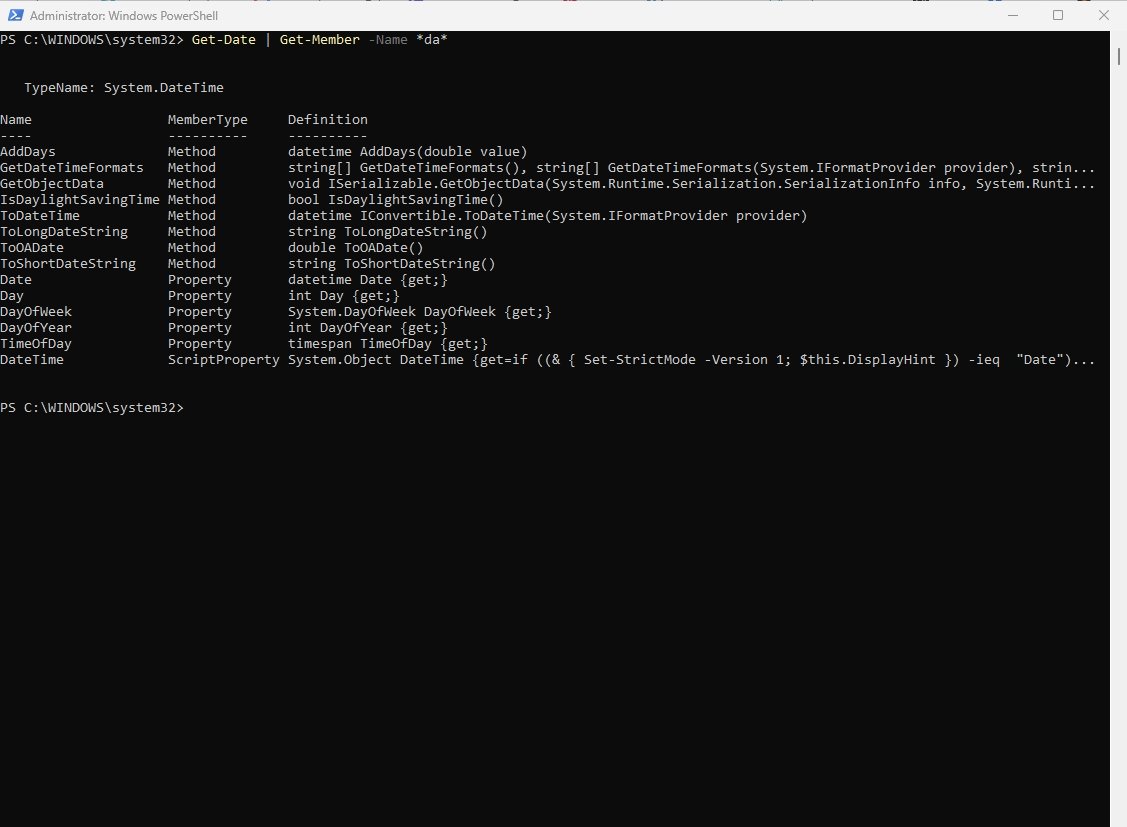This screenshot has width=1127, height=827.
Task: Click the 'Name' column header
Action: [x=16, y=119]
